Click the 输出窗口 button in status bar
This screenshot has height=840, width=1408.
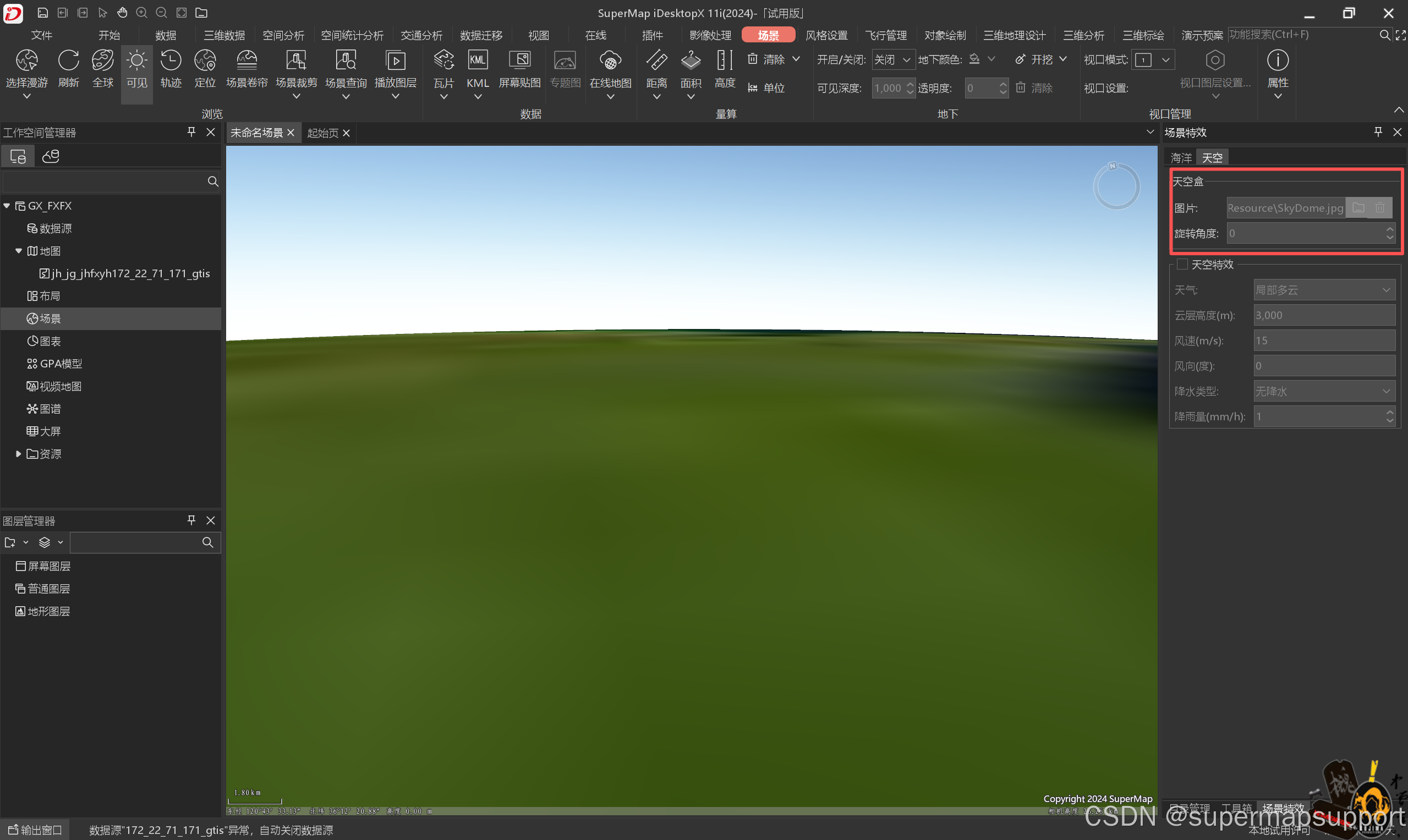35,830
